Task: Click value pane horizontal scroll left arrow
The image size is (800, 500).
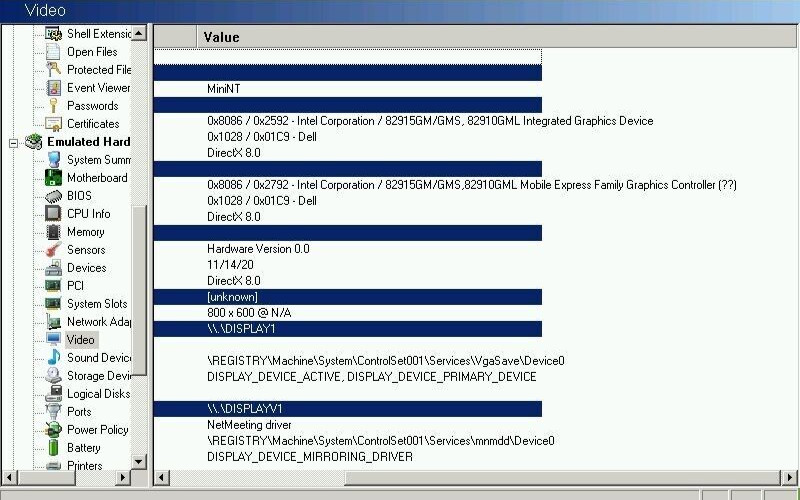Action: [162, 478]
